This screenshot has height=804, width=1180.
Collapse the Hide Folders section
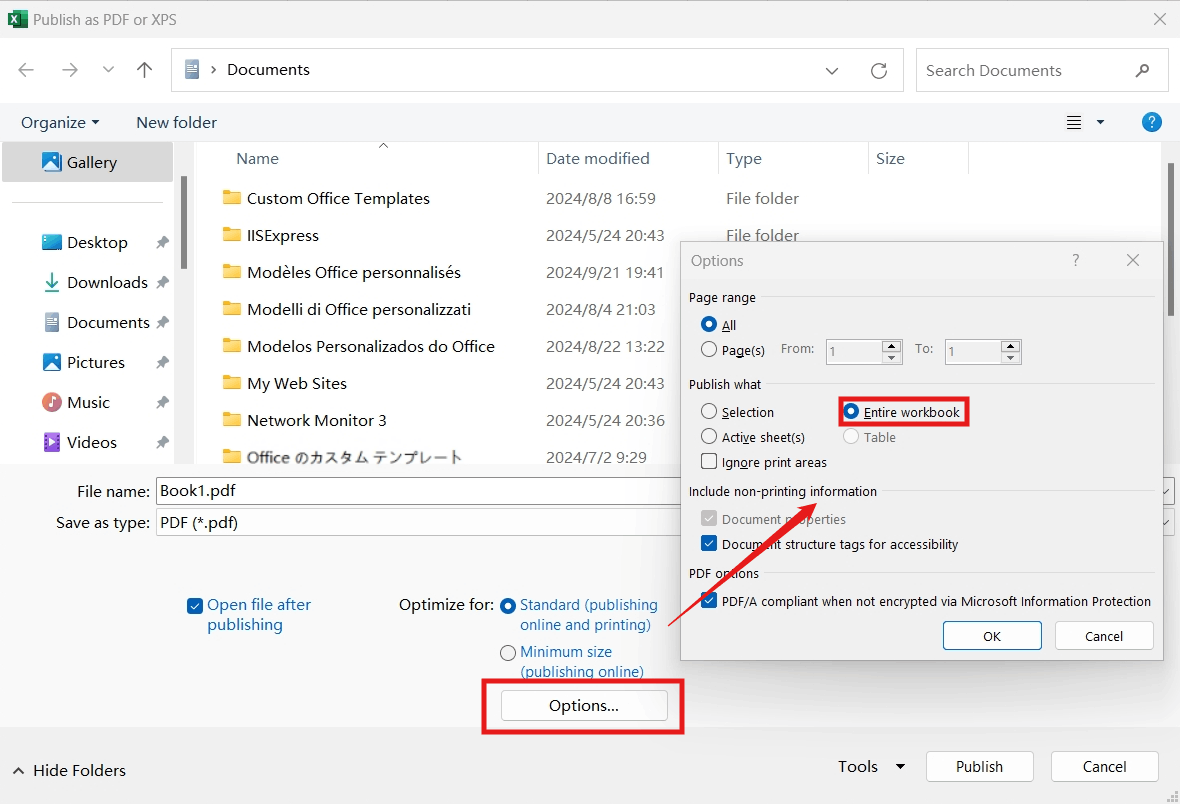[x=68, y=770]
